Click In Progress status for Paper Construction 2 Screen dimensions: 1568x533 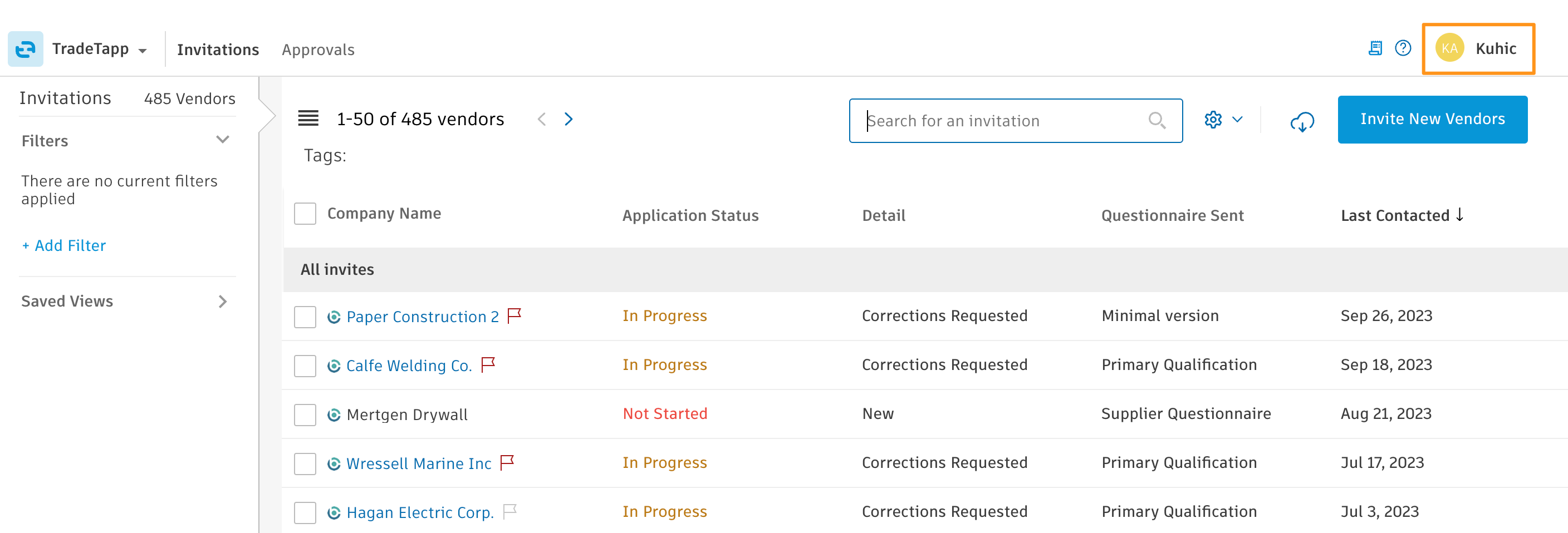(x=665, y=316)
